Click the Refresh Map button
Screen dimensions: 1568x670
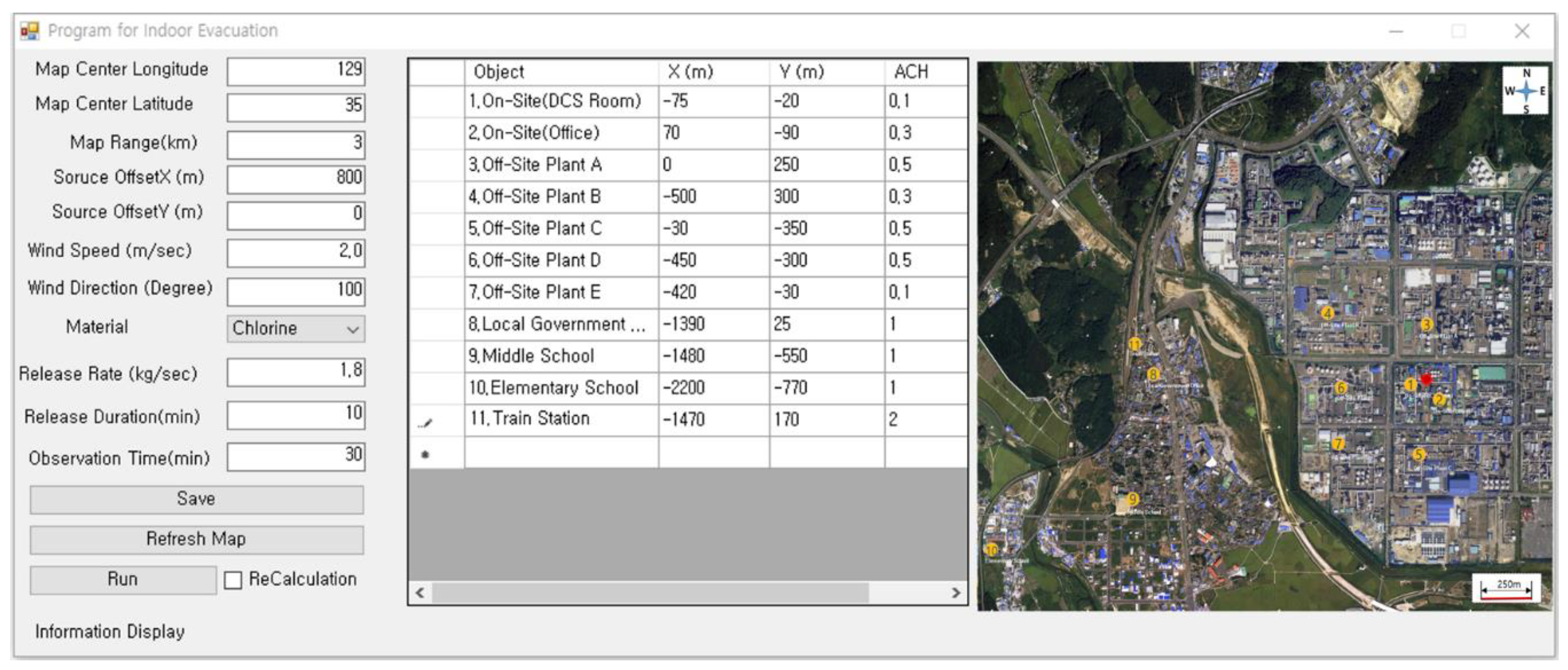197,540
